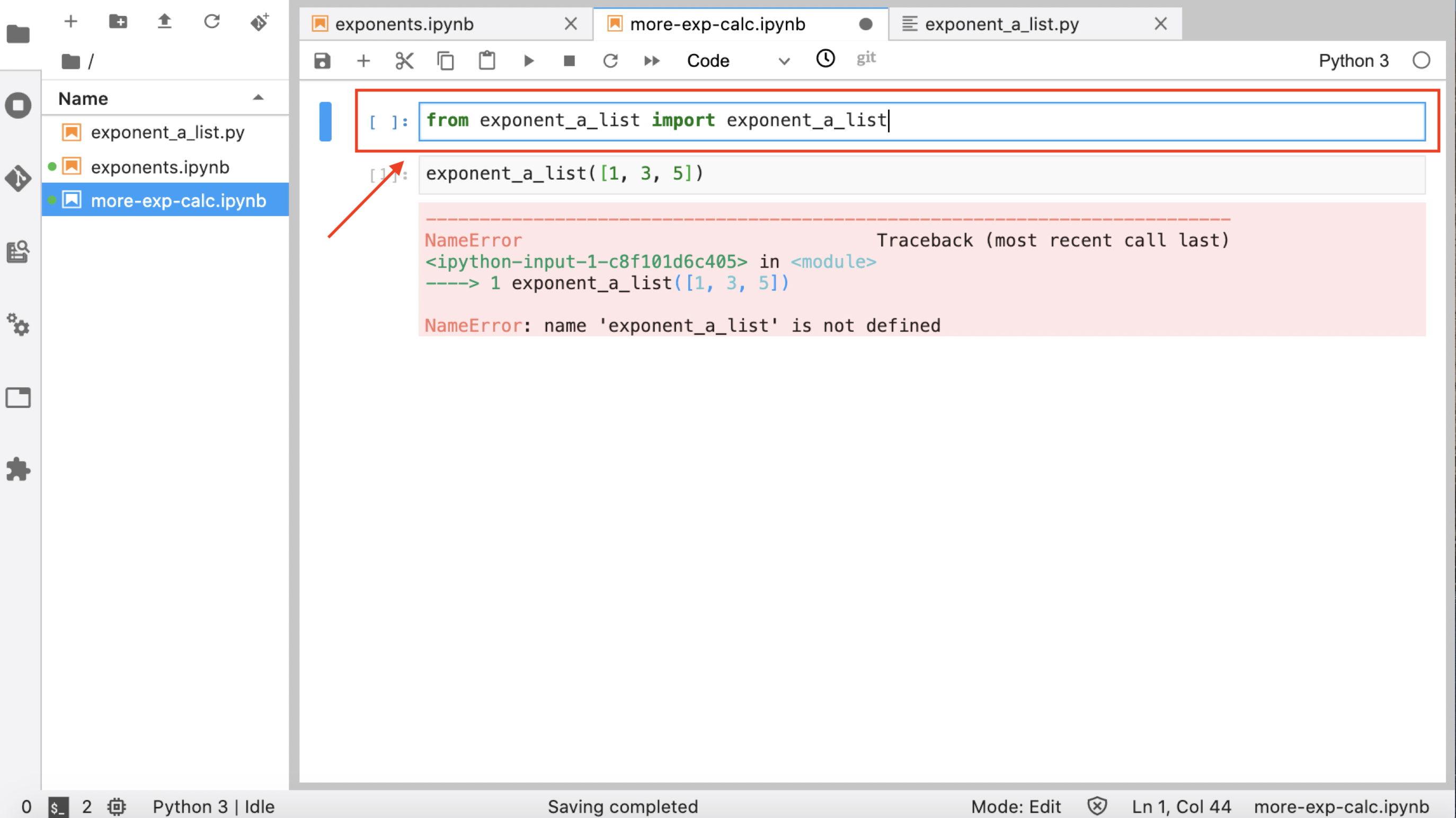Open the extension manager puzzle icon
The image size is (1456, 818).
(18, 469)
